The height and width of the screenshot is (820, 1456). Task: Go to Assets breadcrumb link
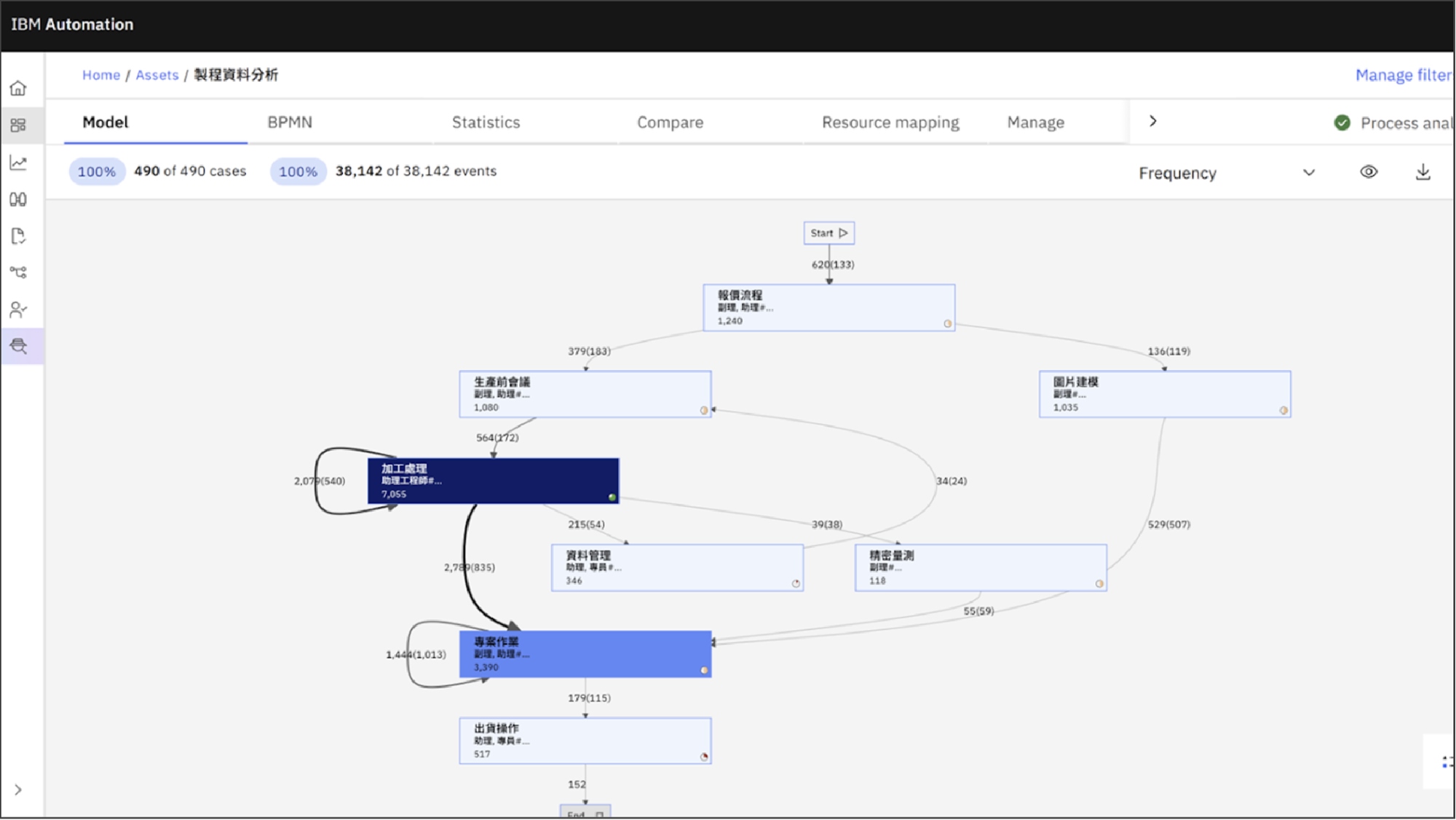coord(157,75)
